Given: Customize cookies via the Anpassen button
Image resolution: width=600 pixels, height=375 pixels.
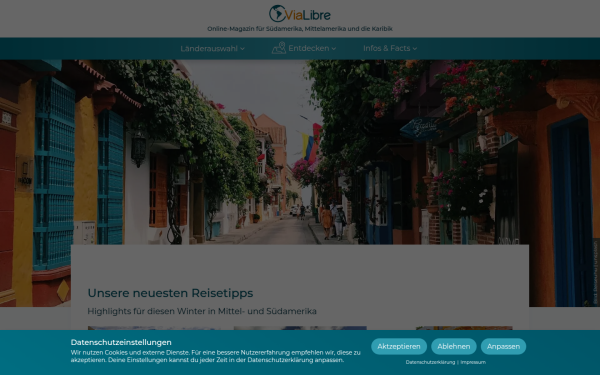Looking at the screenshot, I should tap(503, 346).
